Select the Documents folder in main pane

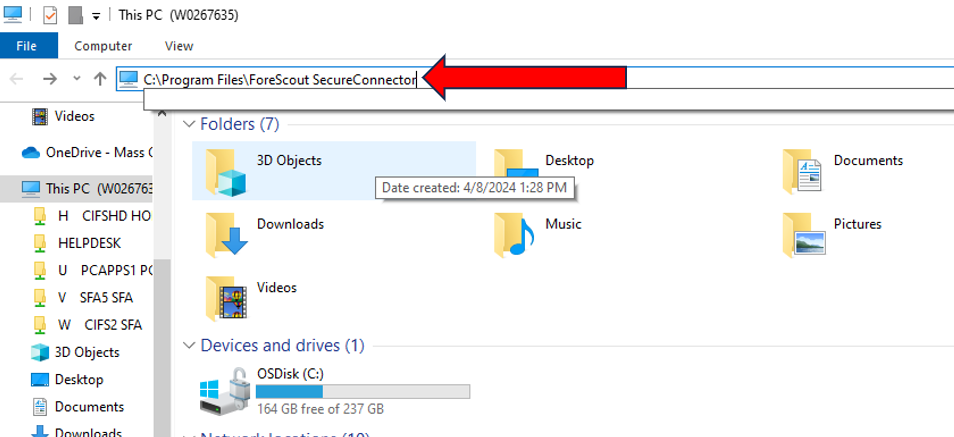(843, 171)
